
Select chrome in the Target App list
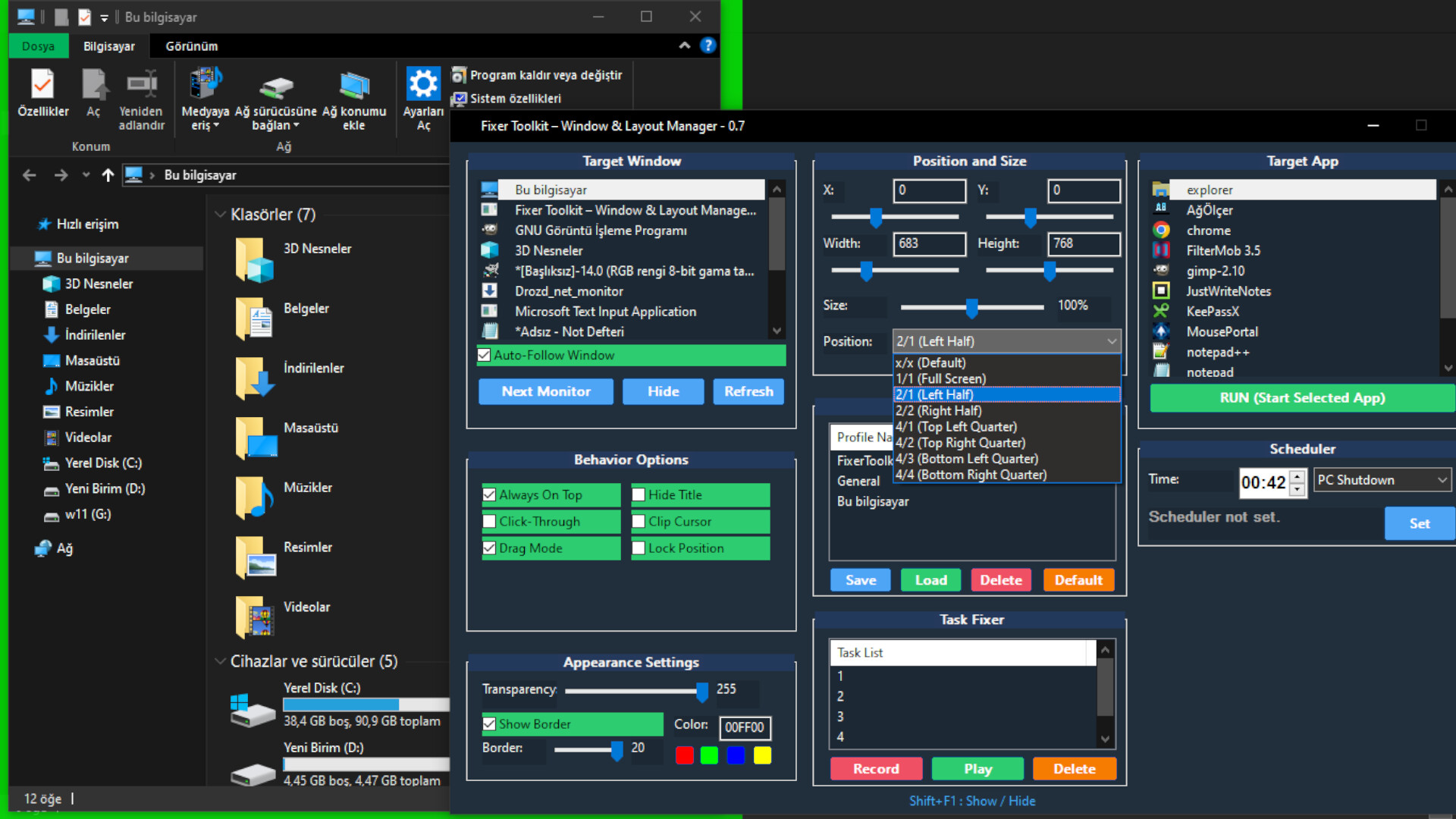1208,230
